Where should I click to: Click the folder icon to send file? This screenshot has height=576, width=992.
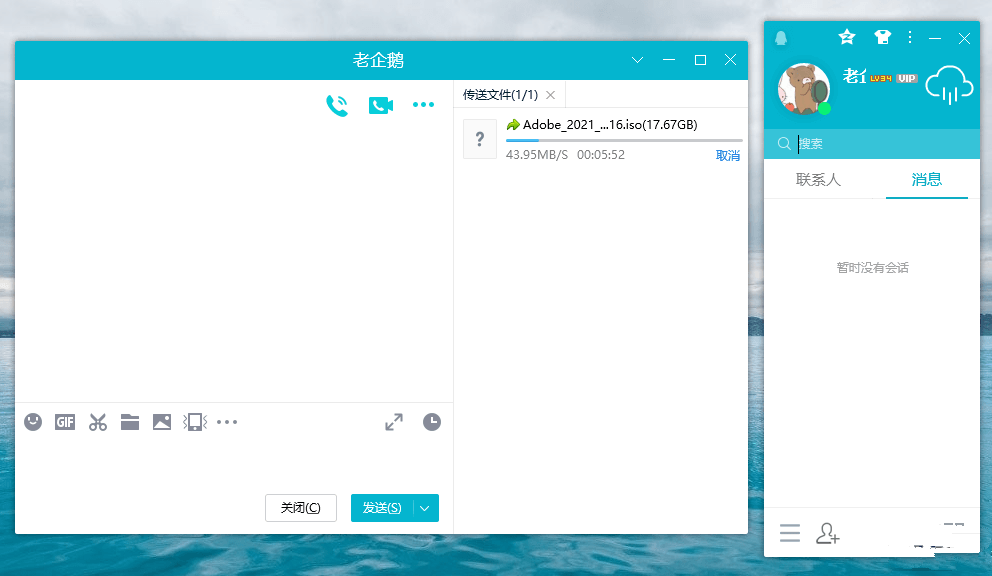pyautogui.click(x=130, y=422)
